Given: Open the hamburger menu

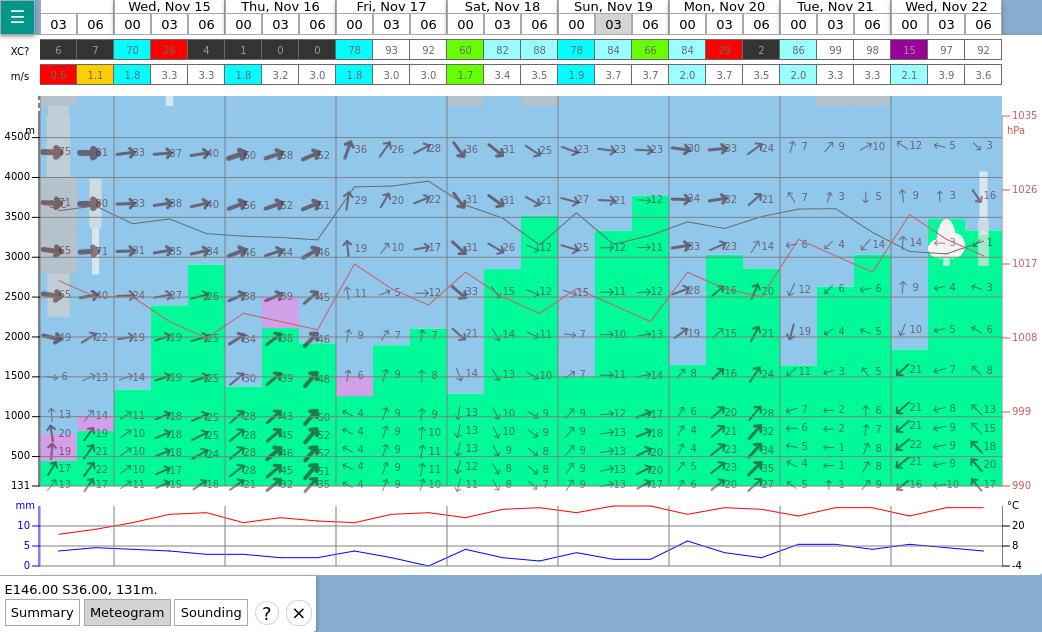Looking at the screenshot, I should 17,17.
